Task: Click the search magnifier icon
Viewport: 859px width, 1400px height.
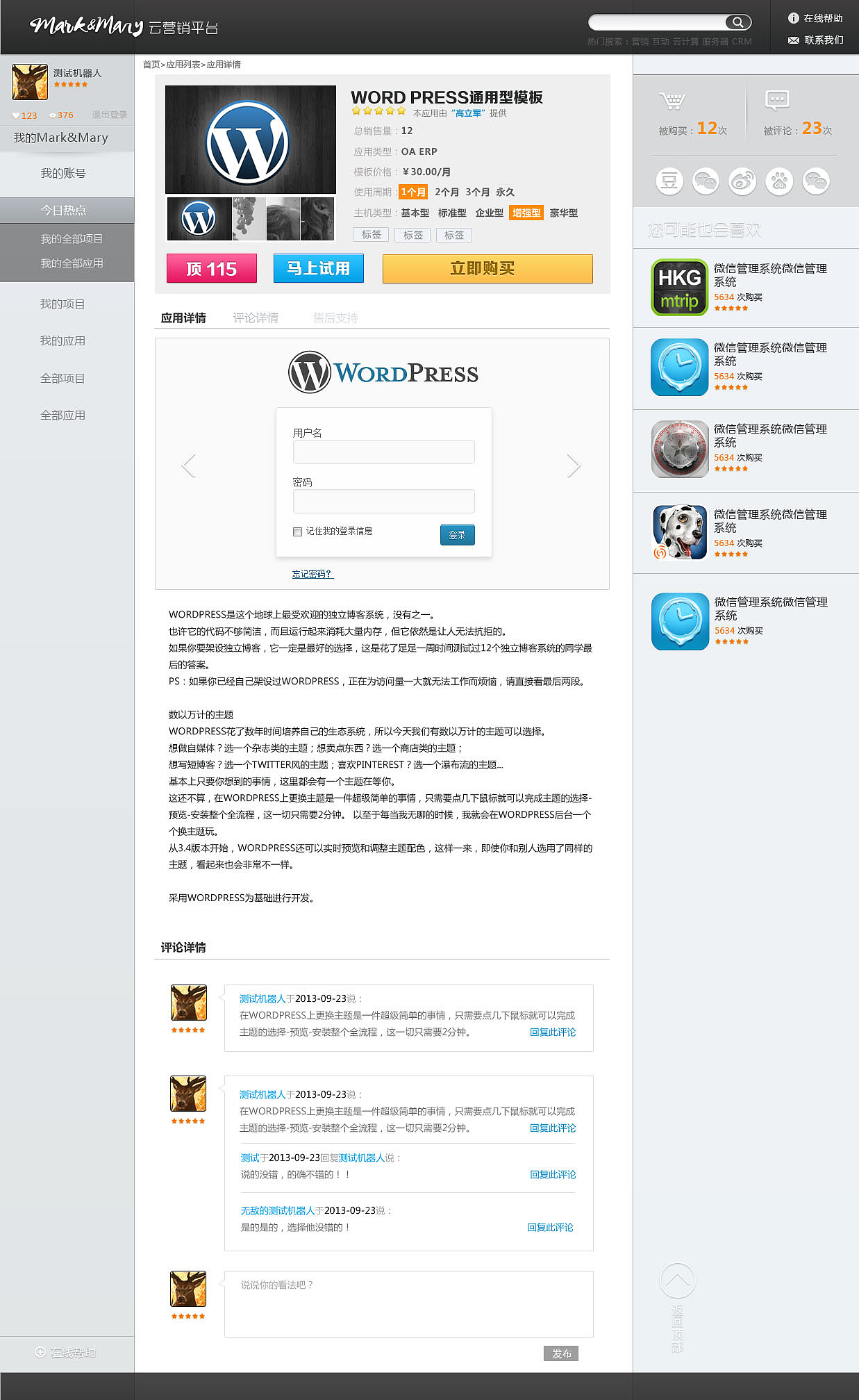Action: [738, 22]
